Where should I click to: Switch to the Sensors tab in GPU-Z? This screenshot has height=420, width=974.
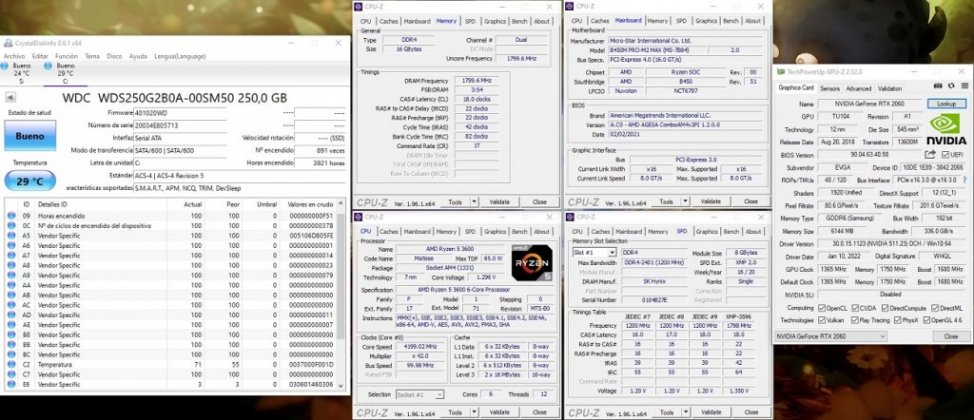(x=829, y=88)
